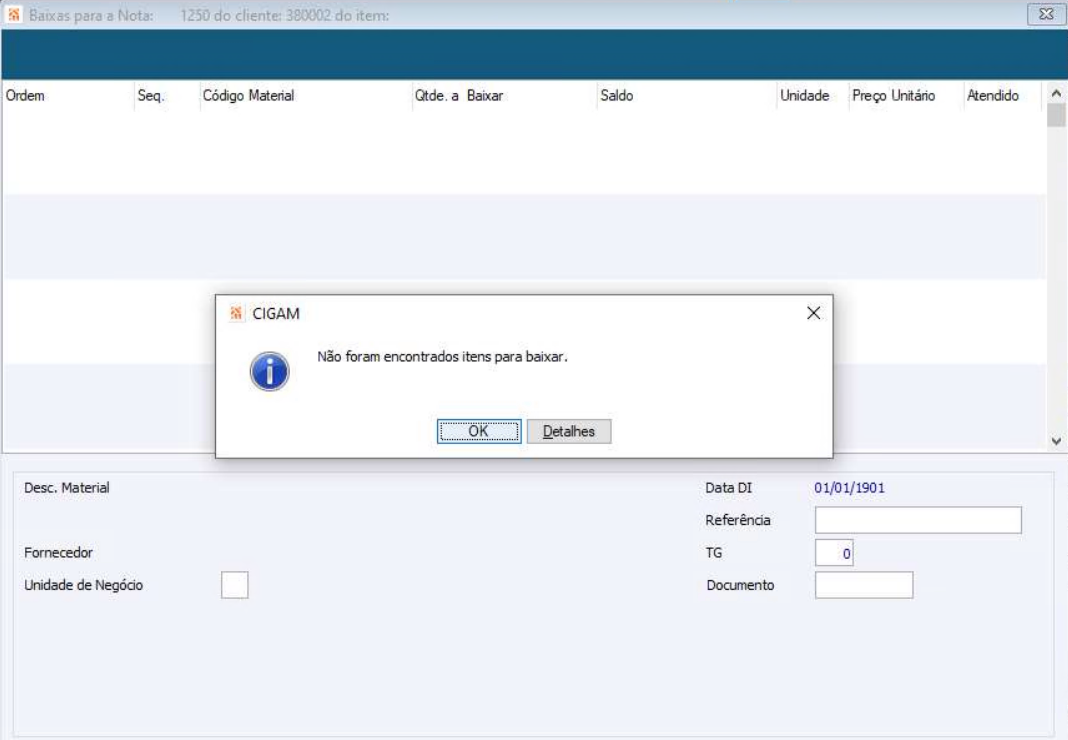This screenshot has width=1068, height=740.
Task: Open Detalhes in the CIGAM dialog
Action: [569, 431]
